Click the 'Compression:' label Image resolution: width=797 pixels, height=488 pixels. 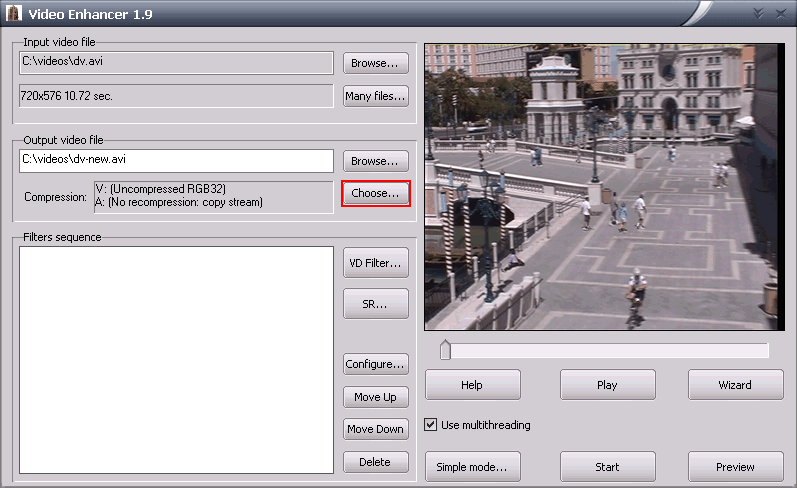coord(55,197)
